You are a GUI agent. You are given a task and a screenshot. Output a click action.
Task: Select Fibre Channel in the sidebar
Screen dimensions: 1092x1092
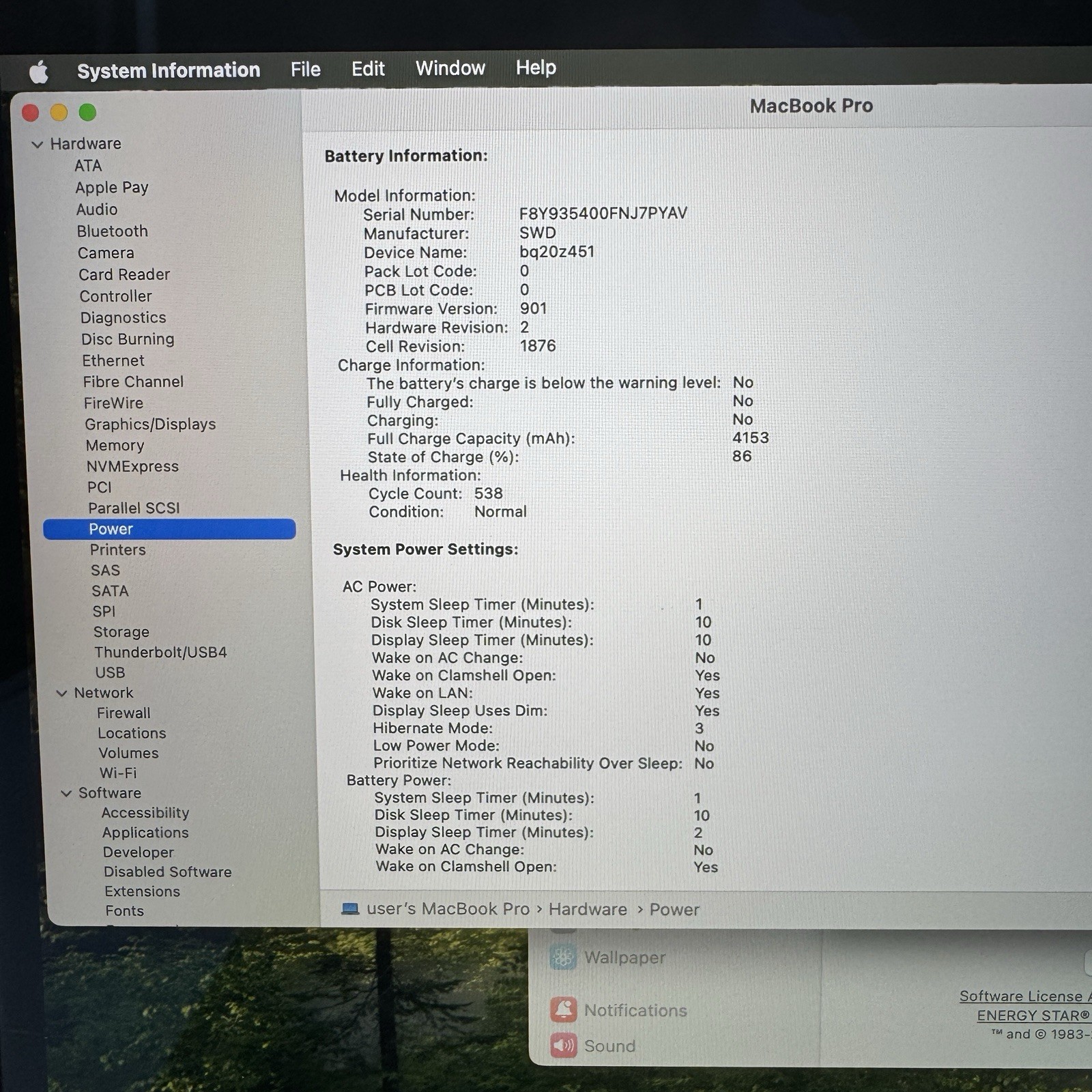click(133, 382)
